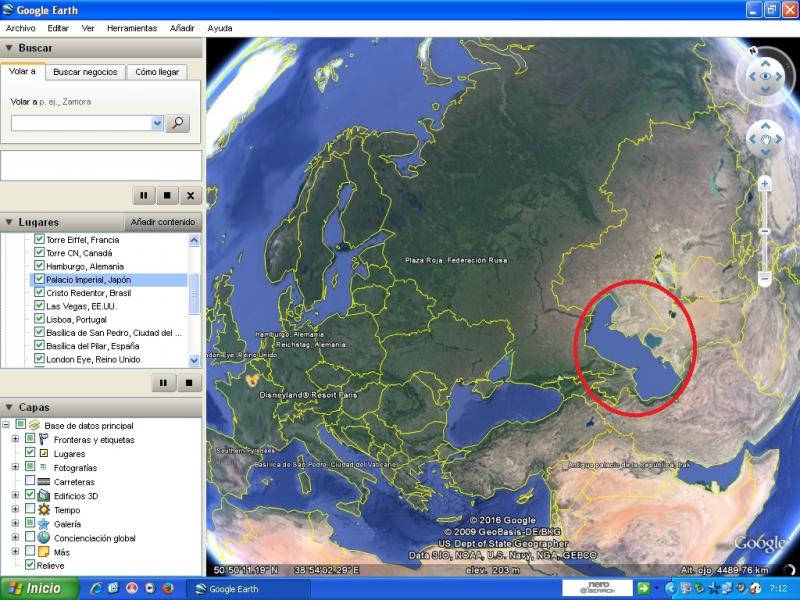Expand the Galería layer node
The height and width of the screenshot is (600, 800).
point(15,523)
